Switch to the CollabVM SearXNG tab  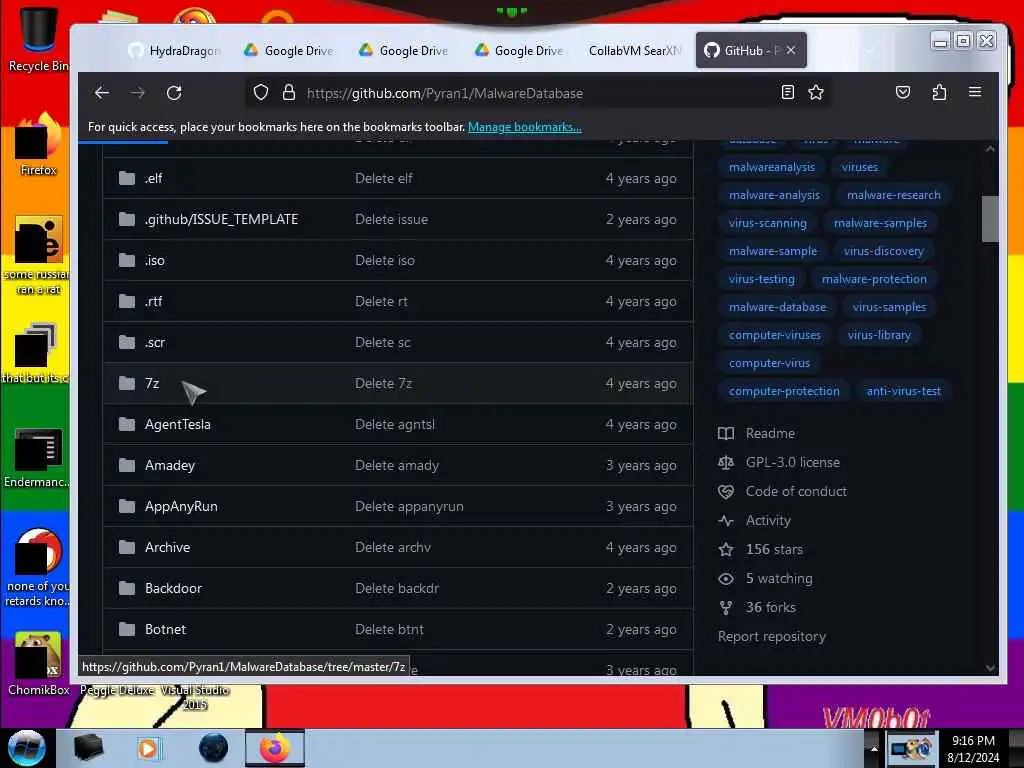pyautogui.click(x=634, y=50)
